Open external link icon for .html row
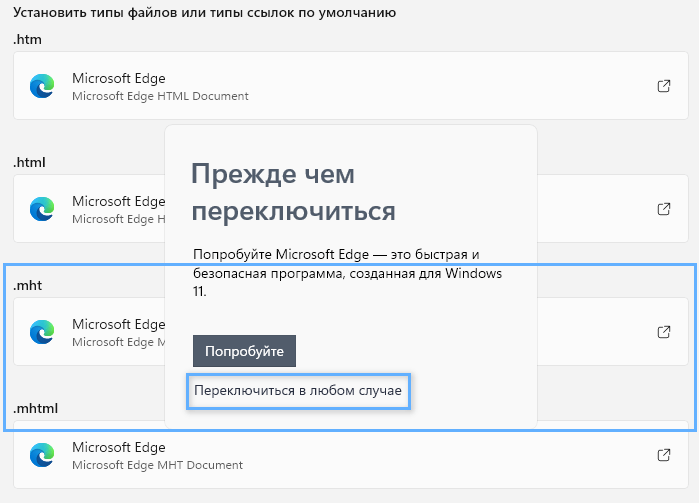This screenshot has width=699, height=503. pos(664,209)
